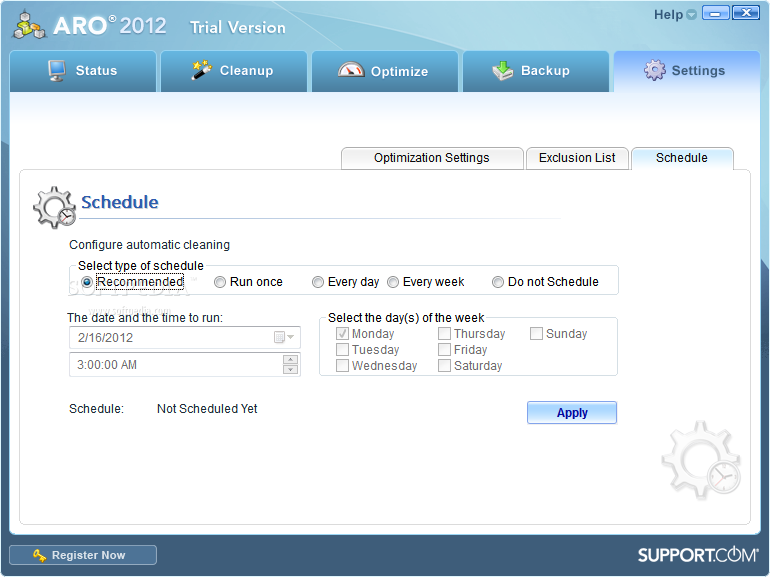Select the Settings tab
Screen dimensions: 770x577
[687, 71]
